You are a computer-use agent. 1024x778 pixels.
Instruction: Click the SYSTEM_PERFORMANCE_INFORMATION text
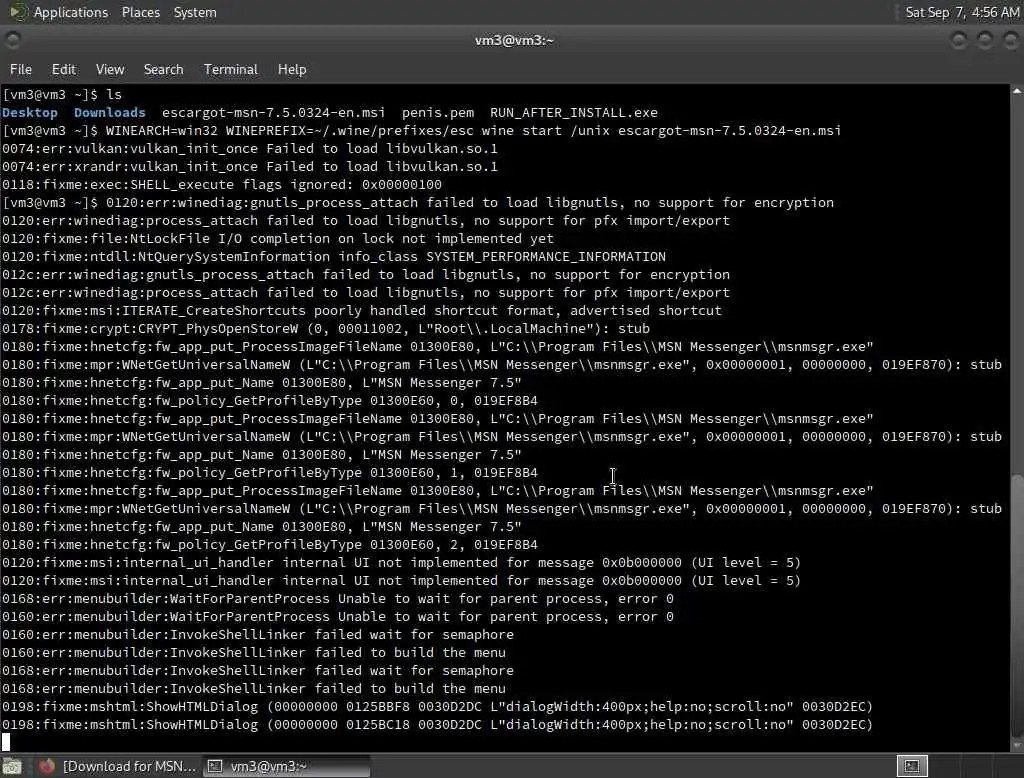pos(546,257)
